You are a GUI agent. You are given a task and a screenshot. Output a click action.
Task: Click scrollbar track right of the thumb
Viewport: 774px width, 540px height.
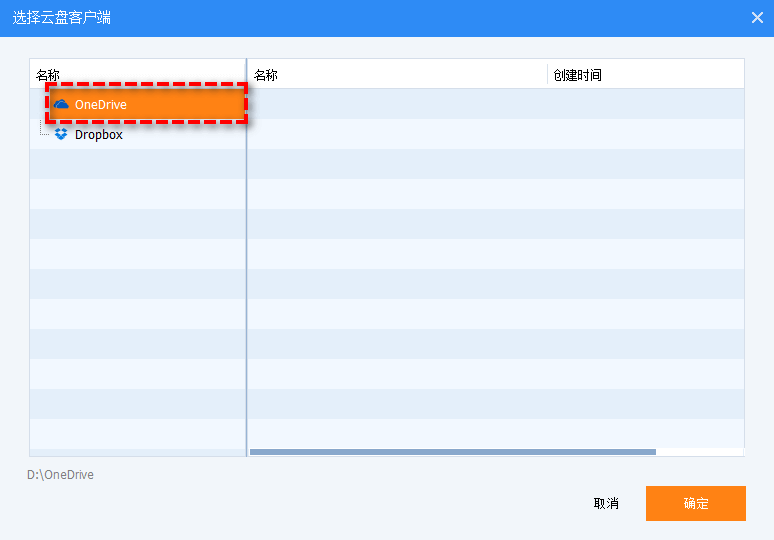coord(700,452)
